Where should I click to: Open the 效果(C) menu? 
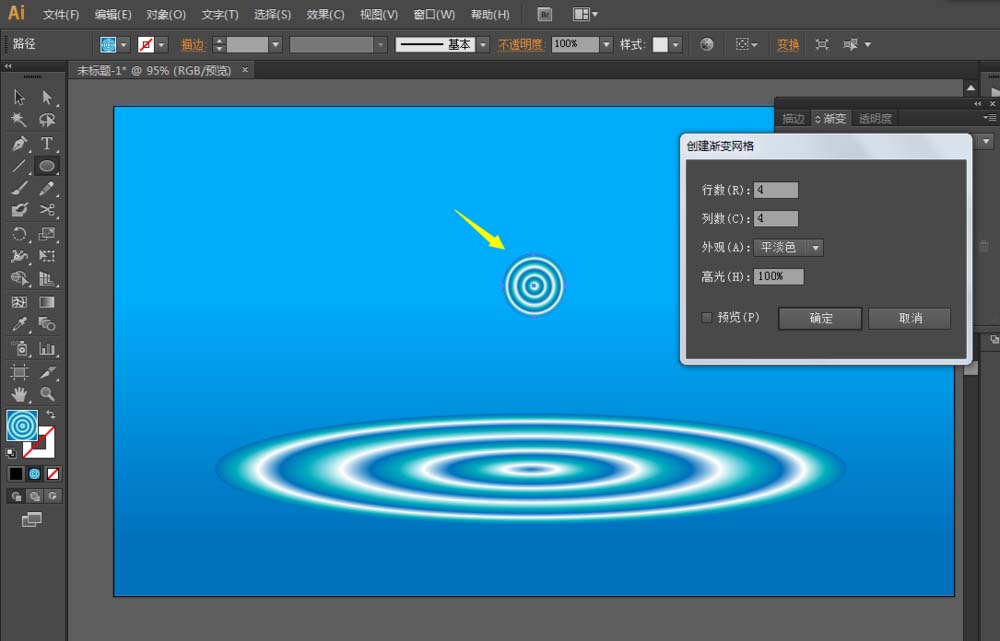pyautogui.click(x=325, y=14)
